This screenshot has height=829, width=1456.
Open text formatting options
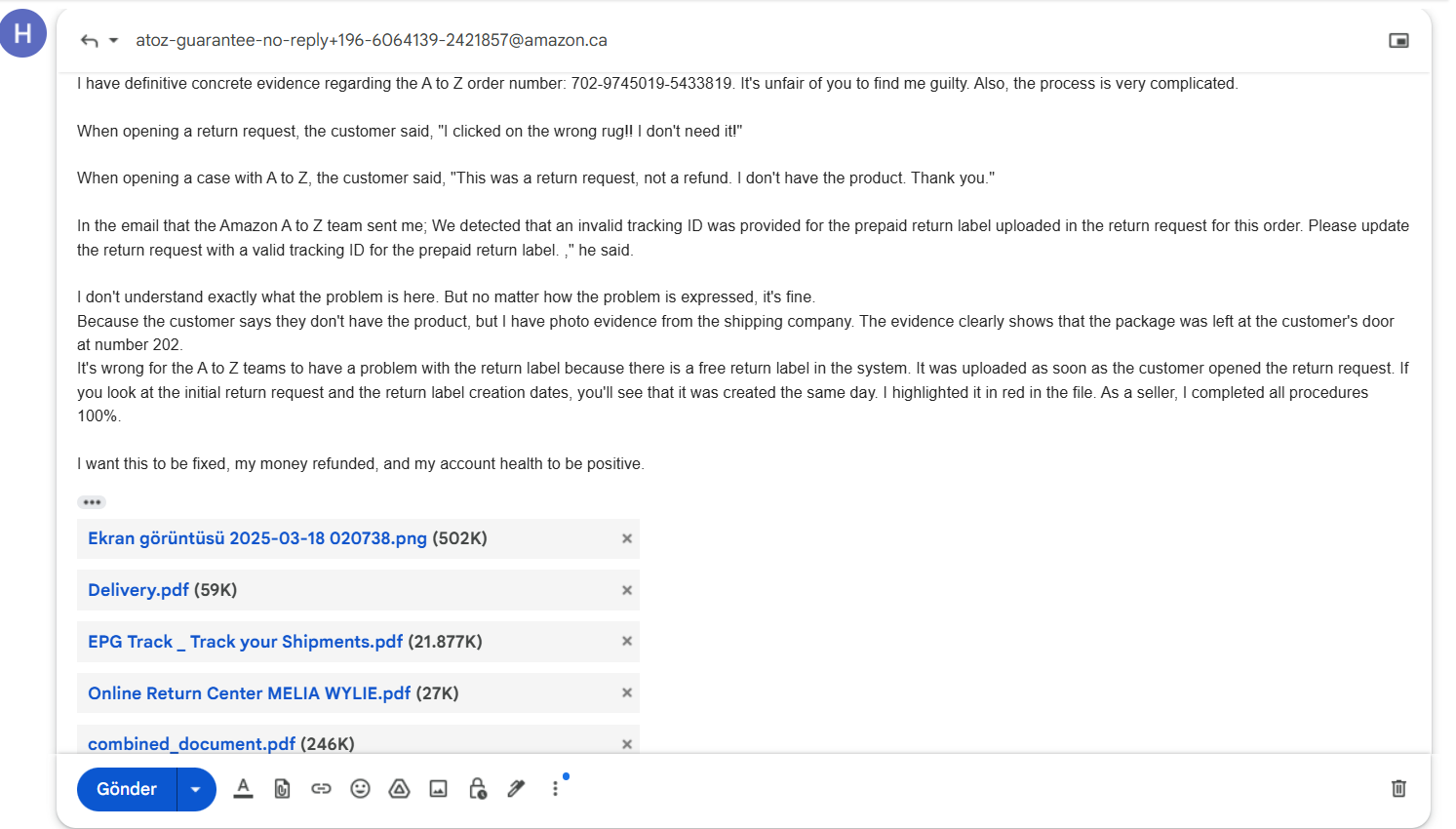pyautogui.click(x=243, y=789)
